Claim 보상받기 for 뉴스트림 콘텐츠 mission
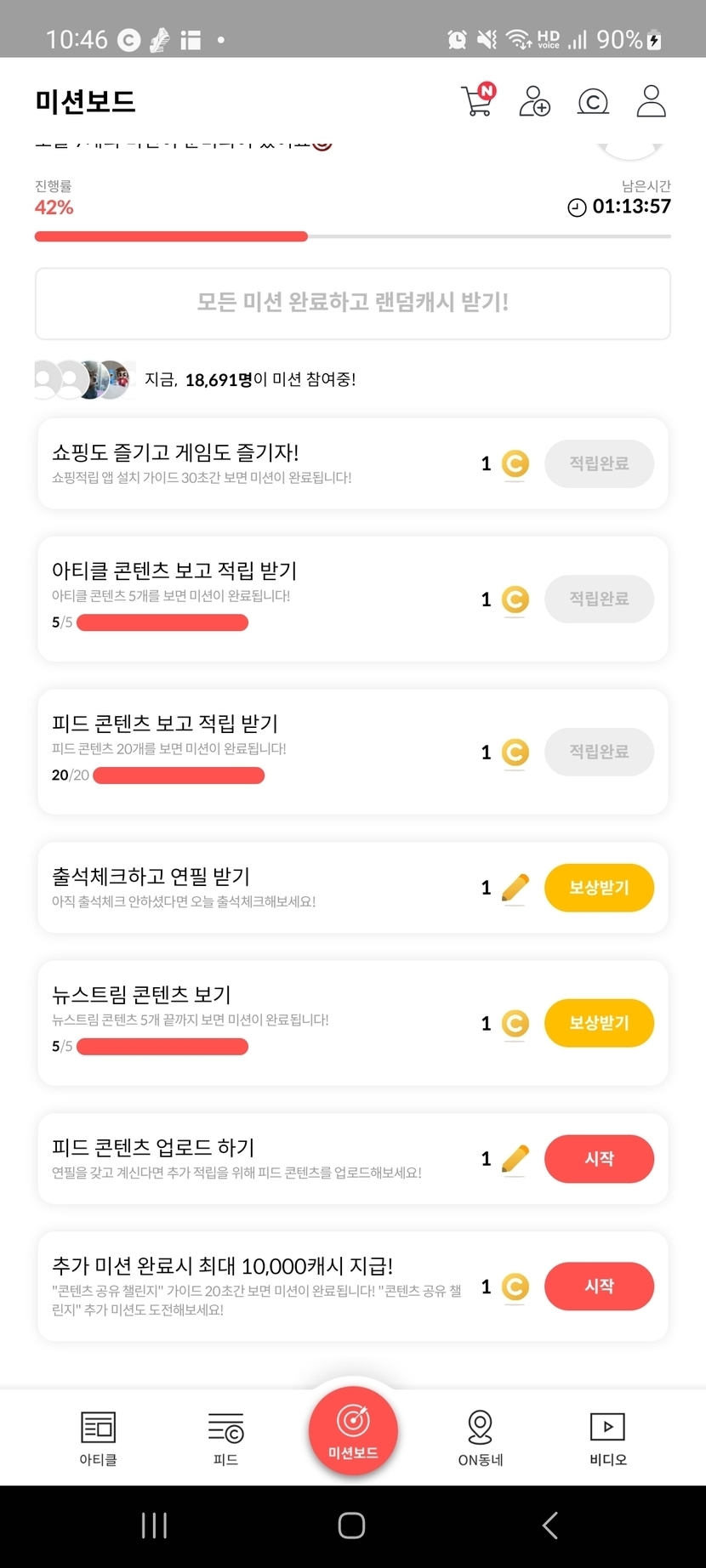This screenshot has width=706, height=1568. click(x=599, y=1023)
